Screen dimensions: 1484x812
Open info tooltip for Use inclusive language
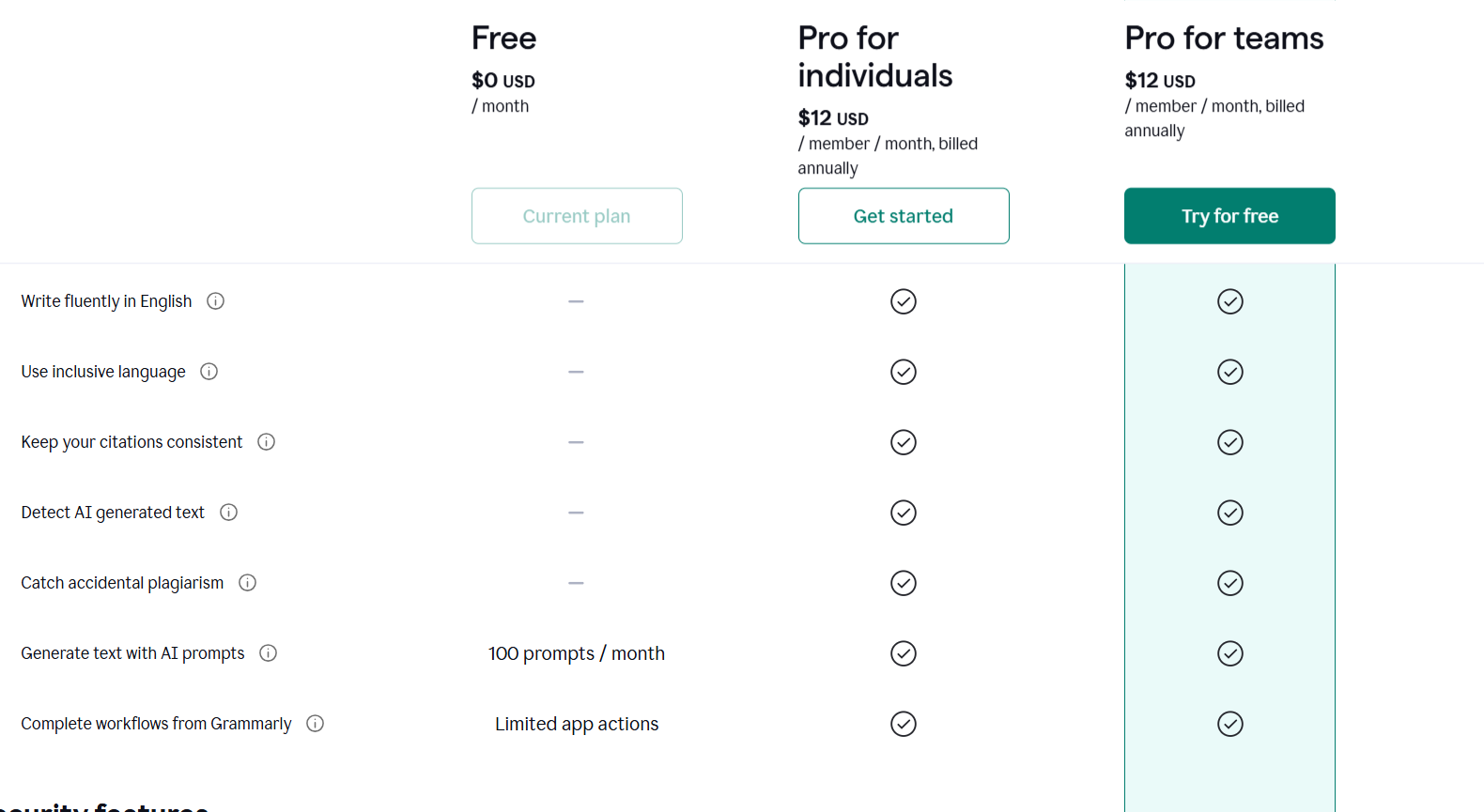pos(209,372)
